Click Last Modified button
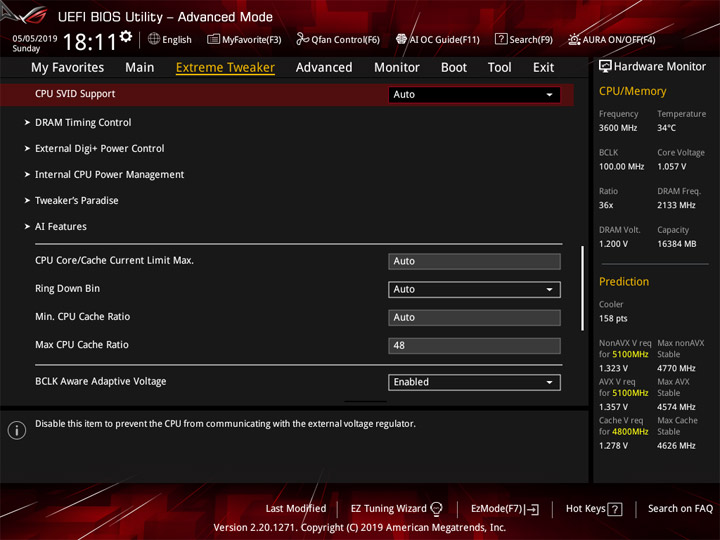This screenshot has width=720, height=540. click(x=296, y=509)
